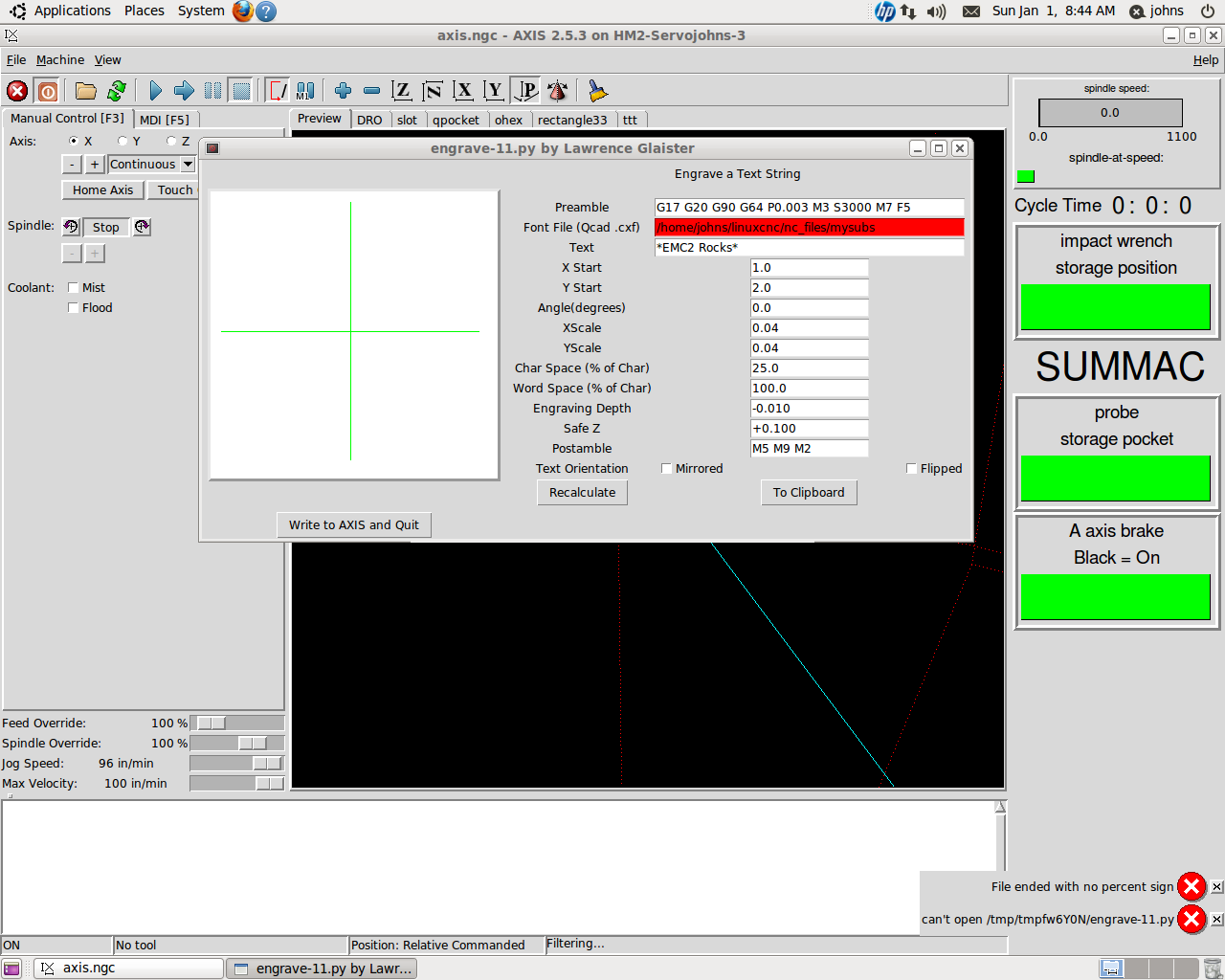
Task: Click Recalculate in engrave dialog
Action: coord(583,492)
